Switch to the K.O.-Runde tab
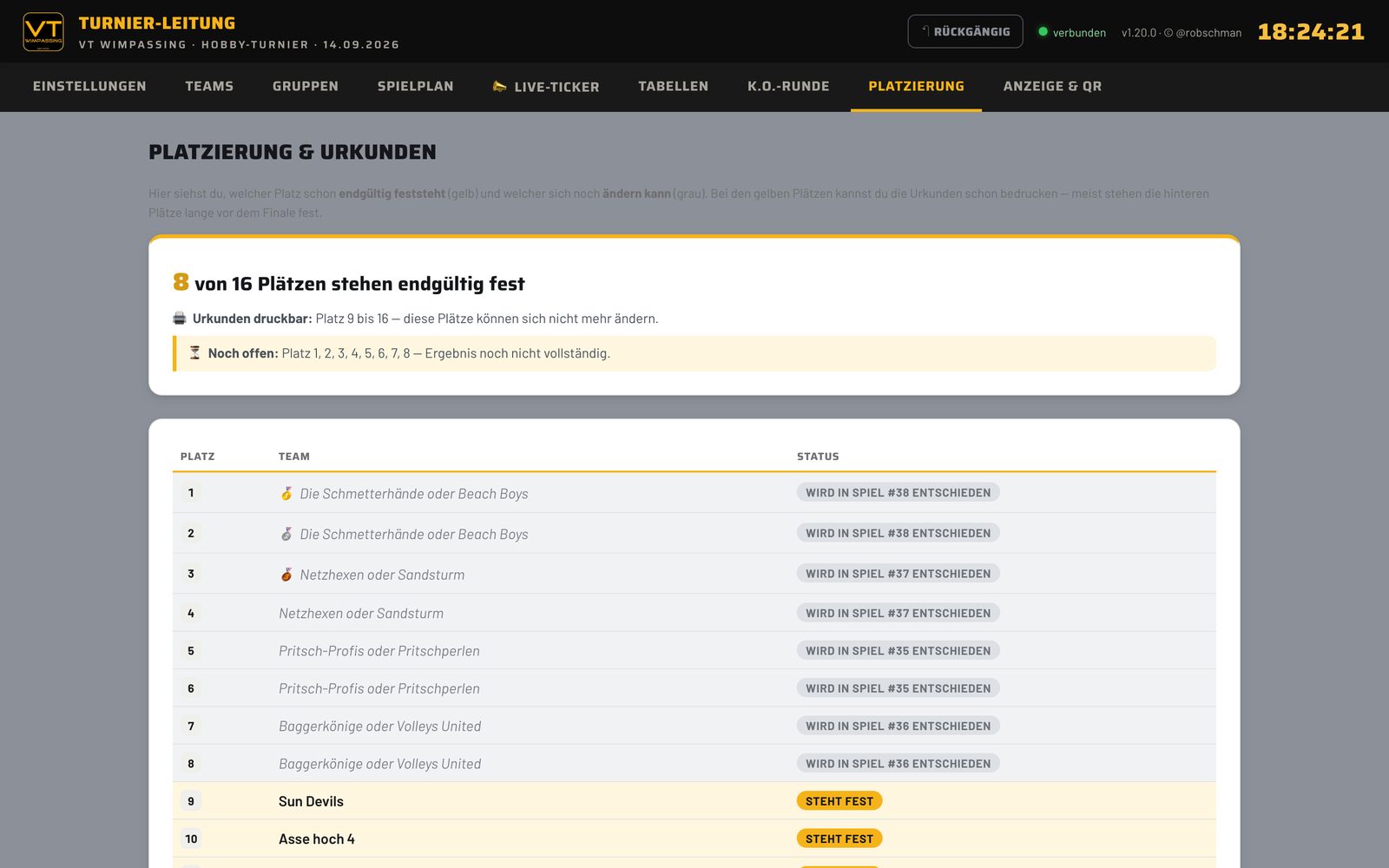Viewport: 1389px width, 868px height. point(788,86)
